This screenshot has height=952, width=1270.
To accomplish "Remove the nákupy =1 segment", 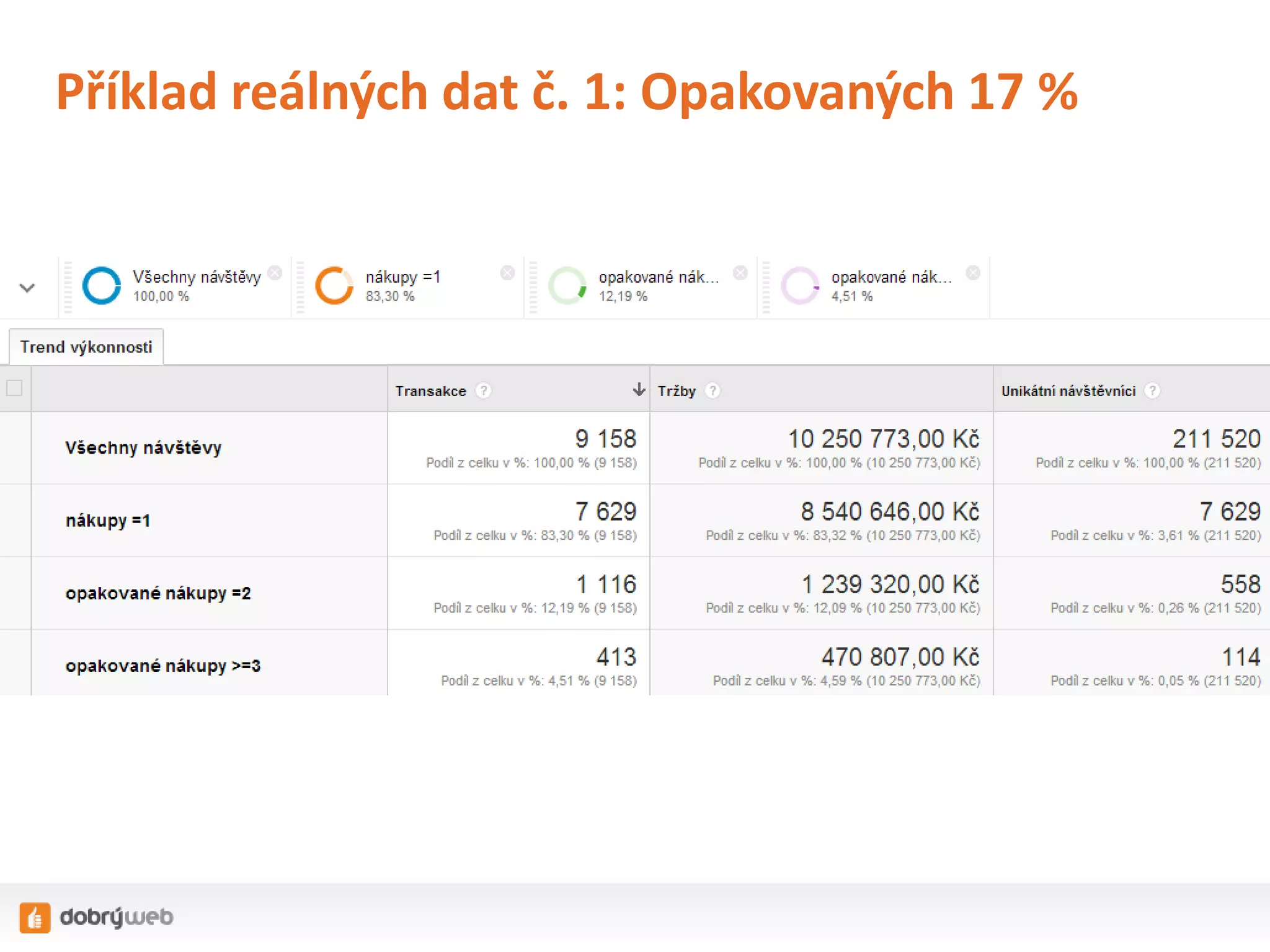I will click(507, 273).
